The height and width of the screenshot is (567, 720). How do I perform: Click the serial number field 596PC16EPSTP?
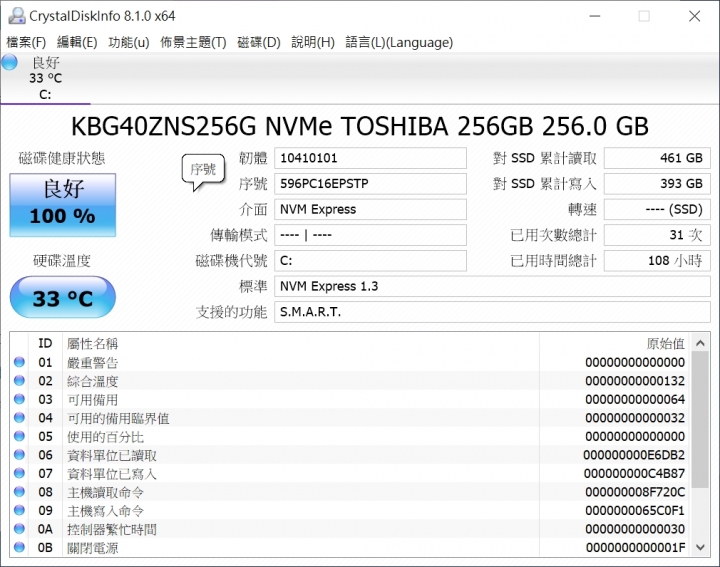(x=370, y=184)
